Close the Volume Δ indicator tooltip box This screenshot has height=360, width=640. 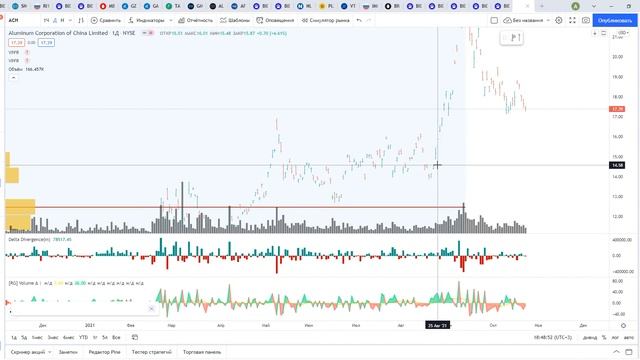click(x=151, y=309)
